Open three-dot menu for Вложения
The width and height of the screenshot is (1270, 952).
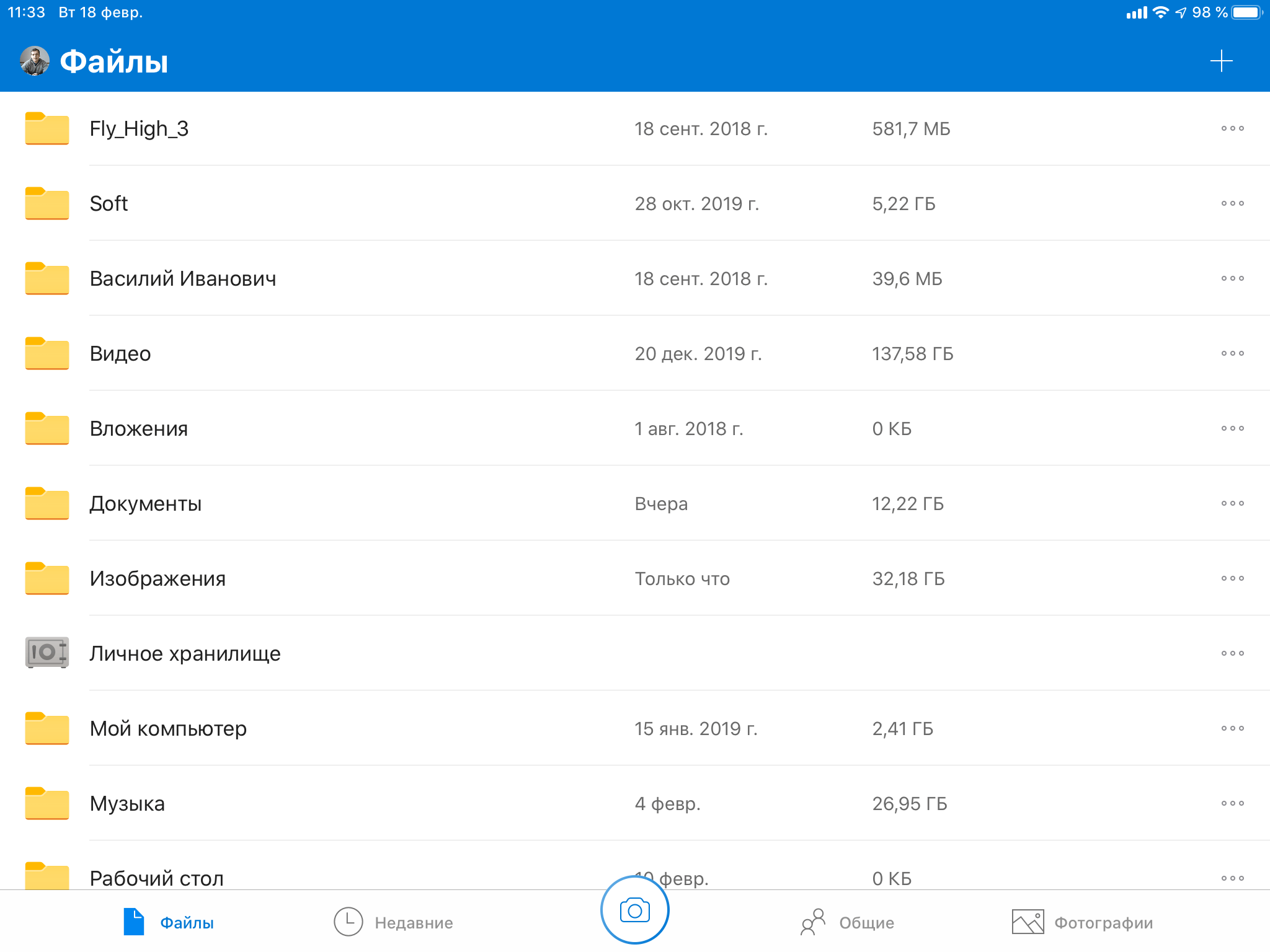1232,428
